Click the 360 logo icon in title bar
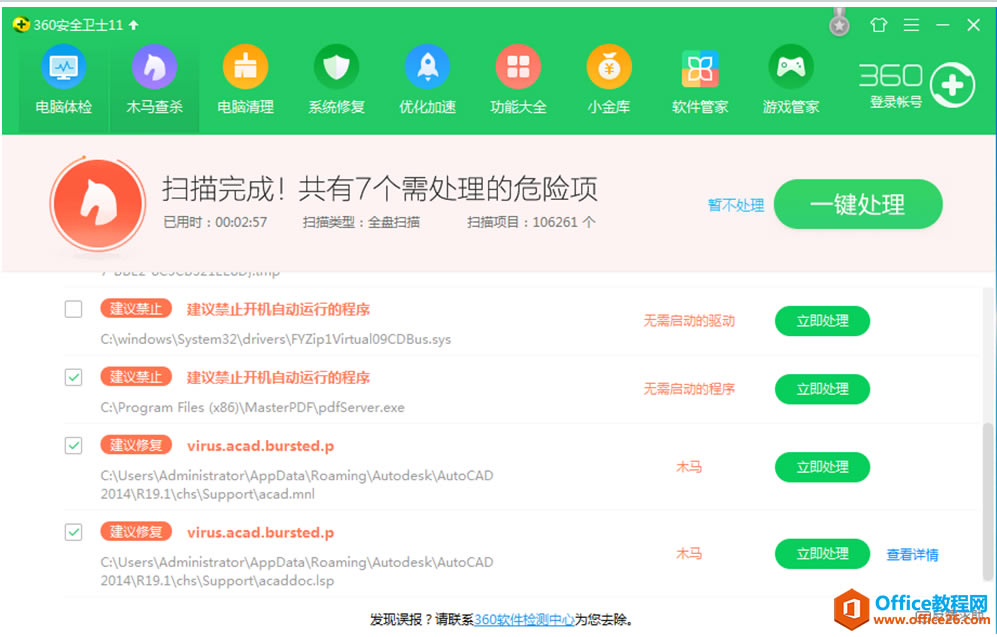Screen dimensions: 997x637 click(x=21, y=25)
